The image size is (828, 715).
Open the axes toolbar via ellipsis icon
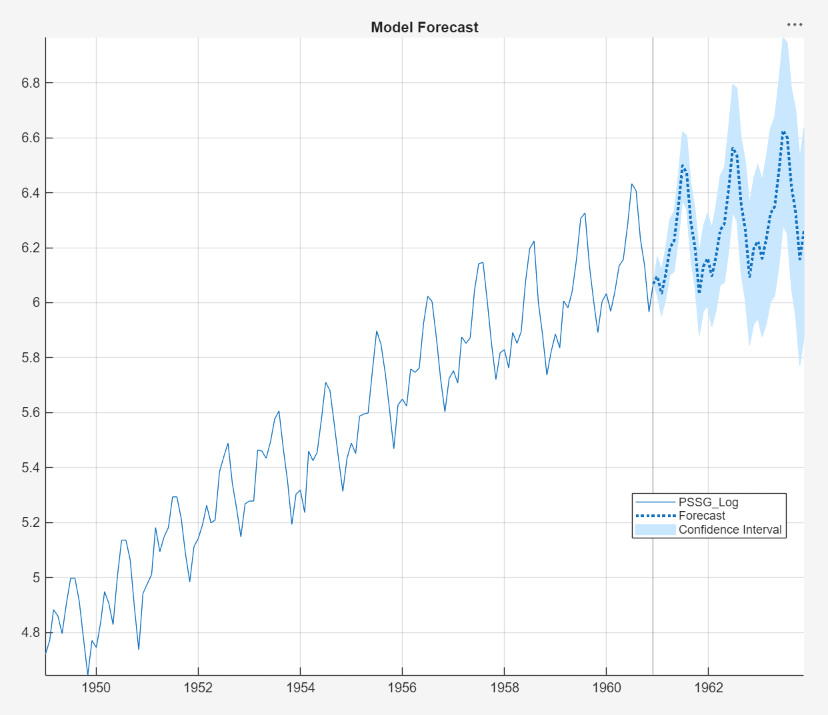click(x=797, y=22)
